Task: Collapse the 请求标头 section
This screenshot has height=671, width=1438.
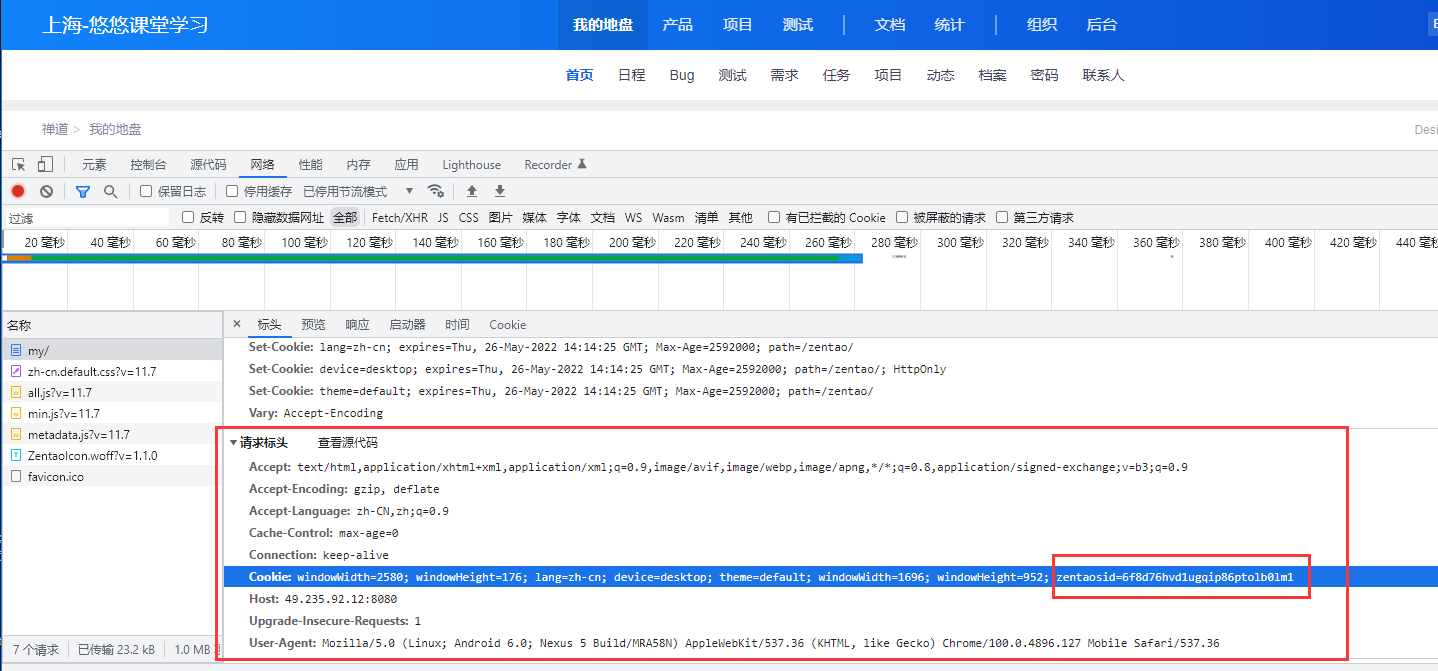Action: tap(237, 443)
